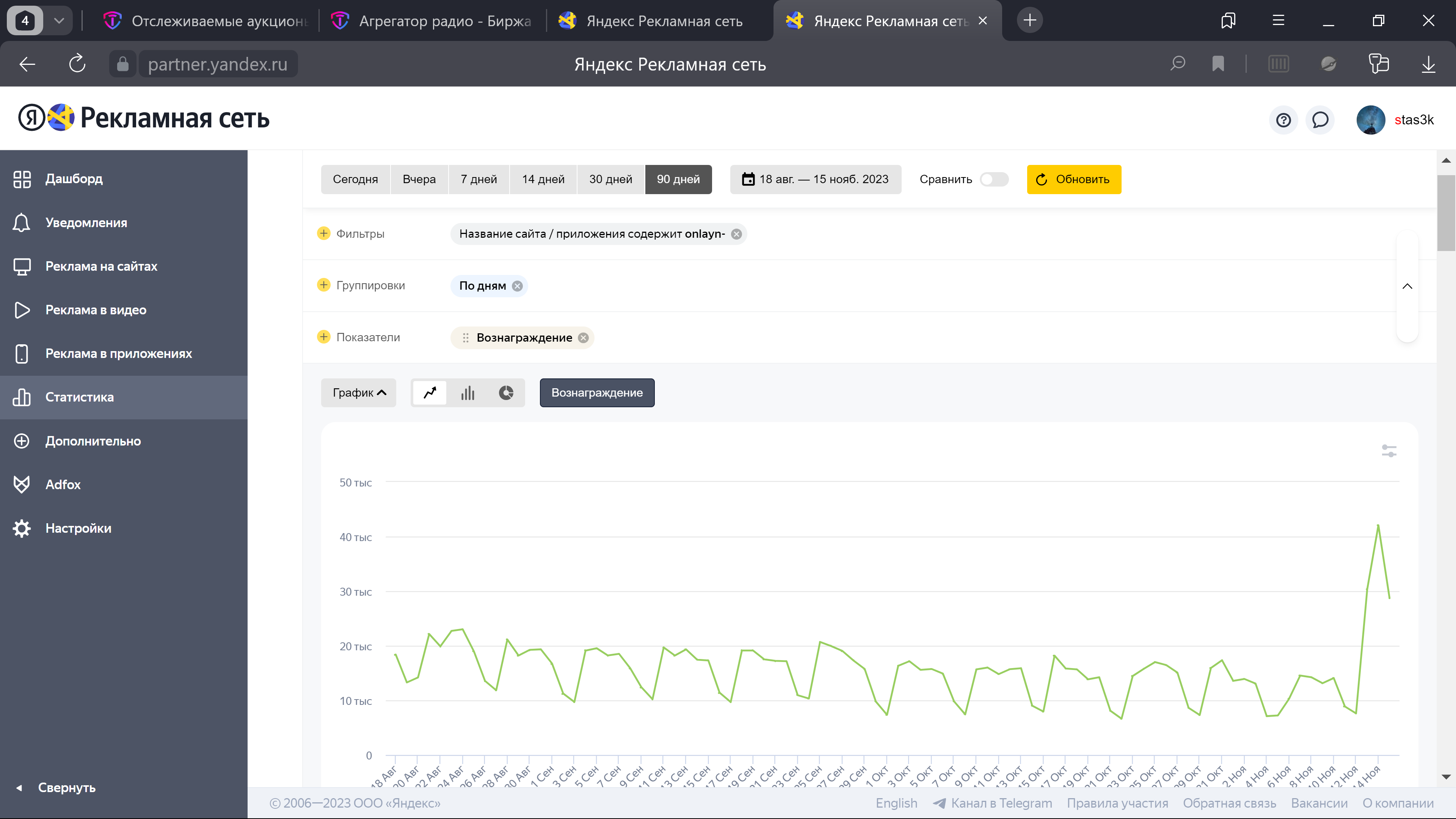Image resolution: width=1456 pixels, height=819 pixels.
Task: Enable the Сравнить toggle switch
Action: tap(994, 179)
